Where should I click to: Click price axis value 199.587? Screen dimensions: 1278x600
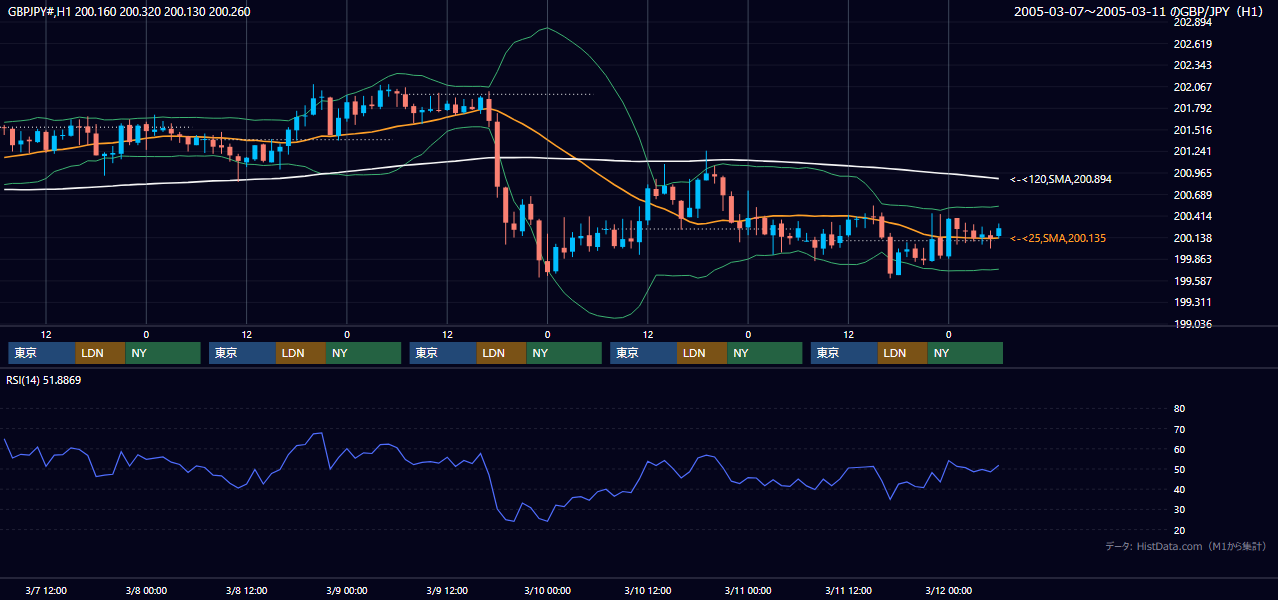point(1191,281)
